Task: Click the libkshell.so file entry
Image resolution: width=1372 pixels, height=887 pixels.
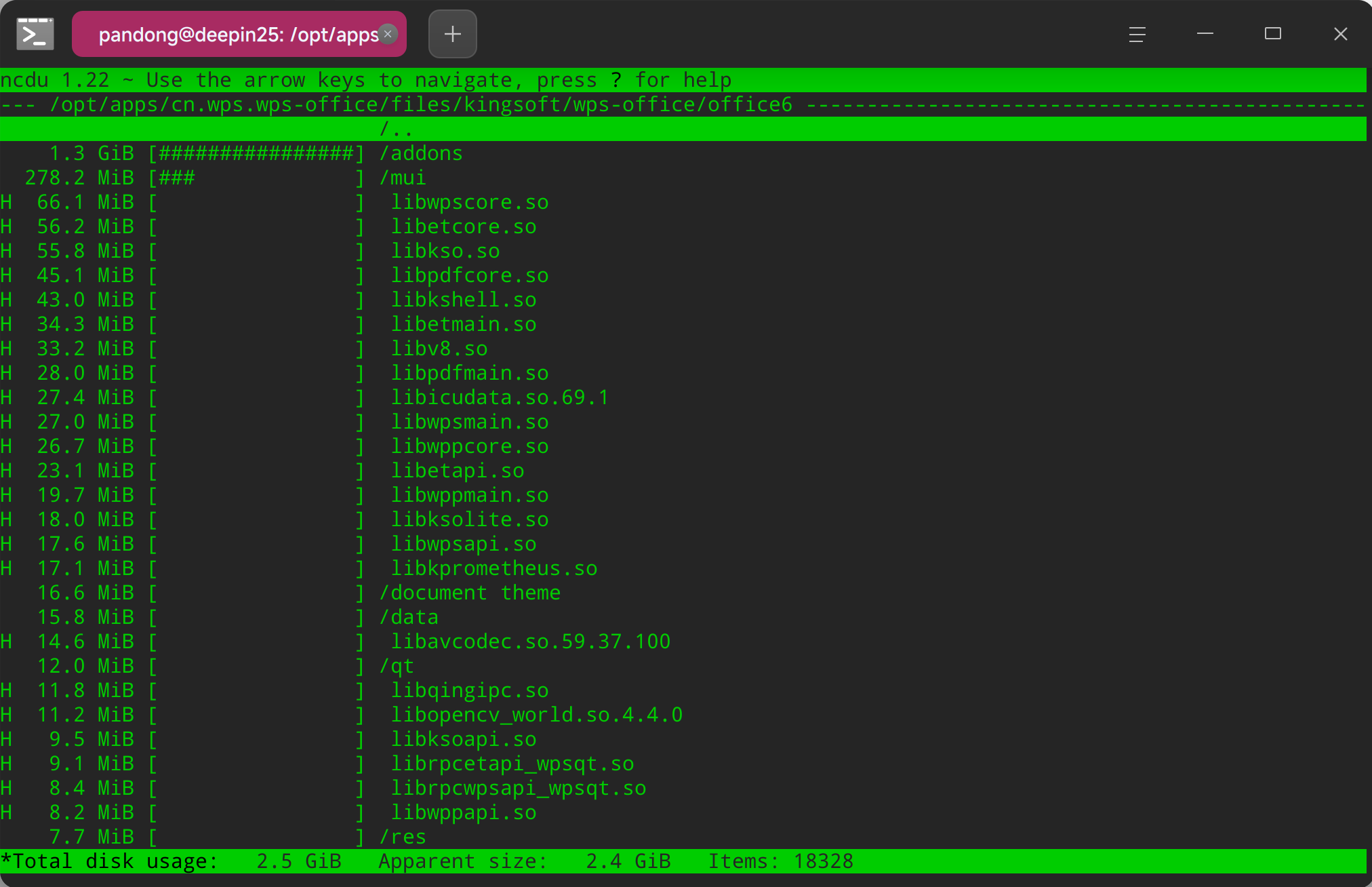Action: pyautogui.click(x=464, y=300)
